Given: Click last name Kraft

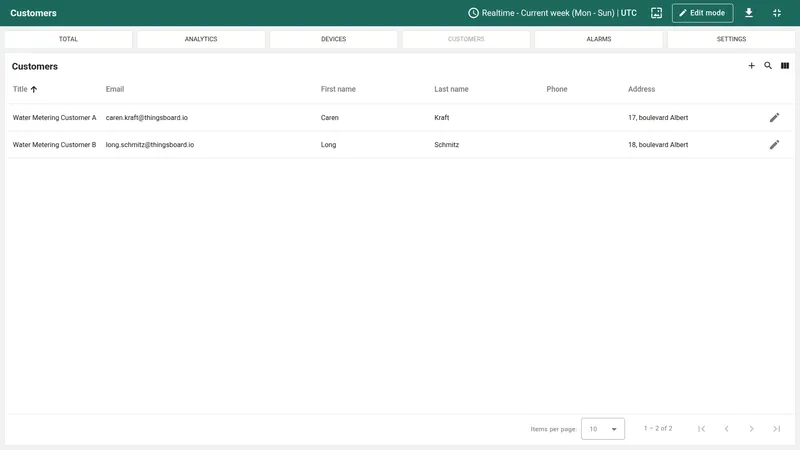Looking at the screenshot, I should coord(441,117).
